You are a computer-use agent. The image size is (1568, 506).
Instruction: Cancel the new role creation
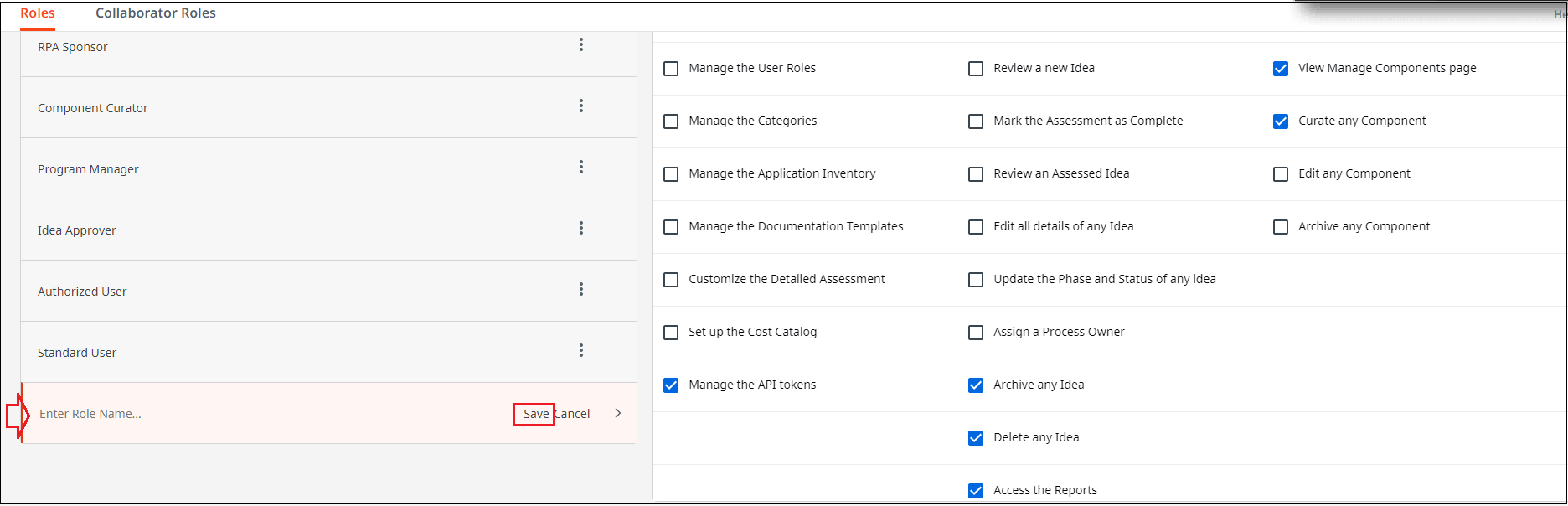click(573, 414)
